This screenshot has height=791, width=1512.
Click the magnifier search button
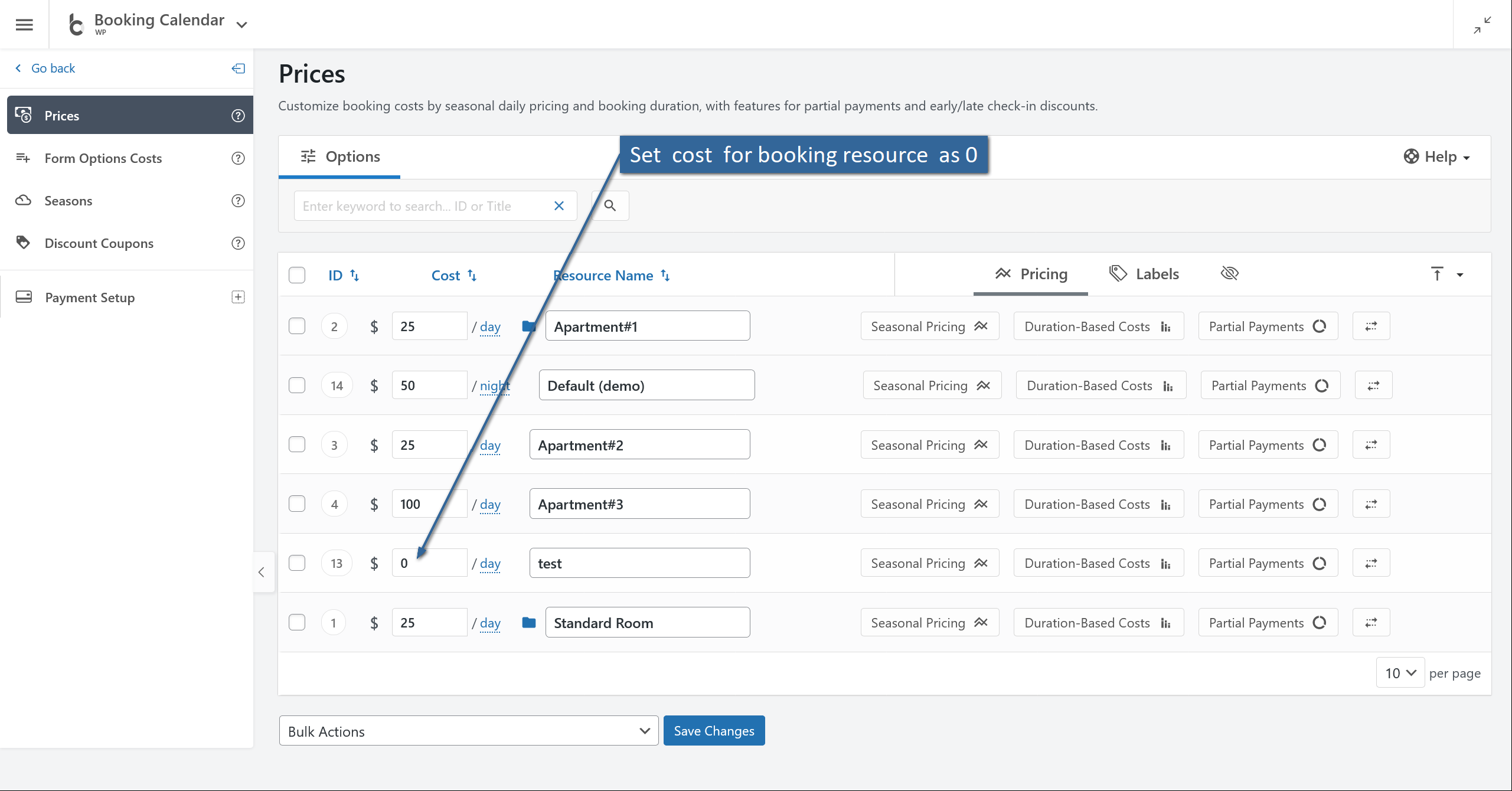coord(610,206)
